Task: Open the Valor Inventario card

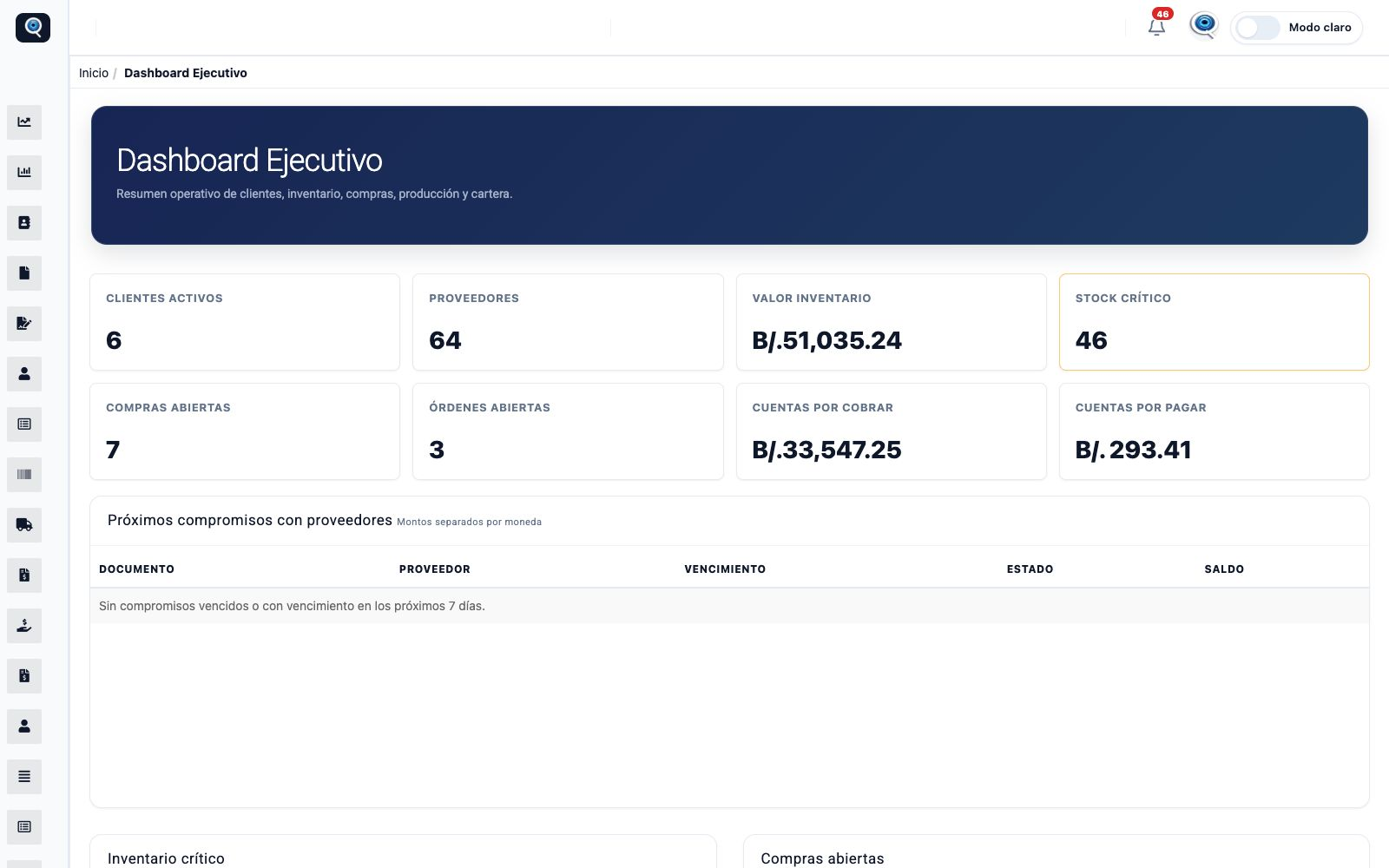Action: [x=892, y=322]
